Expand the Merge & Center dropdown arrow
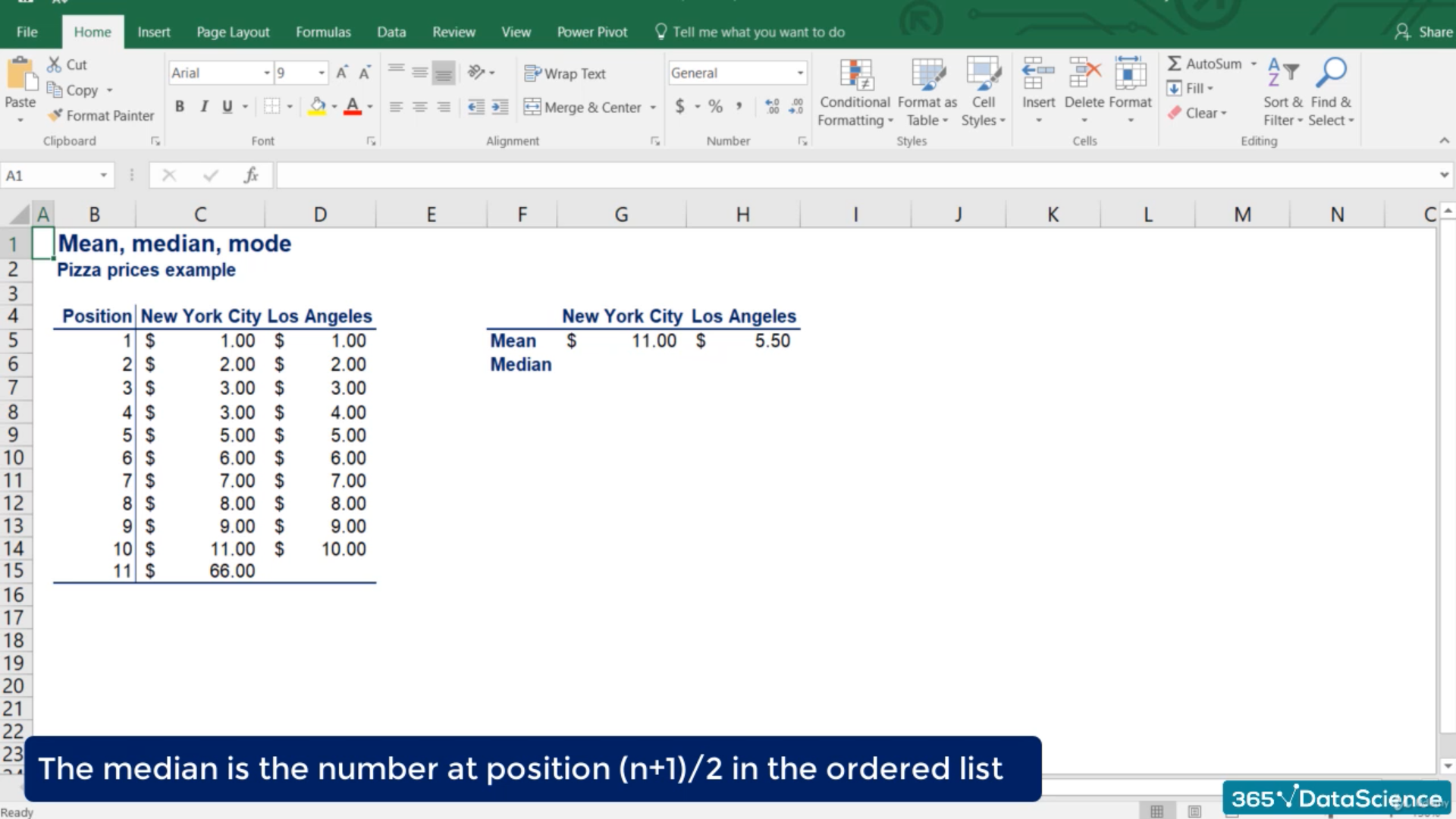The height and width of the screenshot is (819, 1456). tap(653, 108)
